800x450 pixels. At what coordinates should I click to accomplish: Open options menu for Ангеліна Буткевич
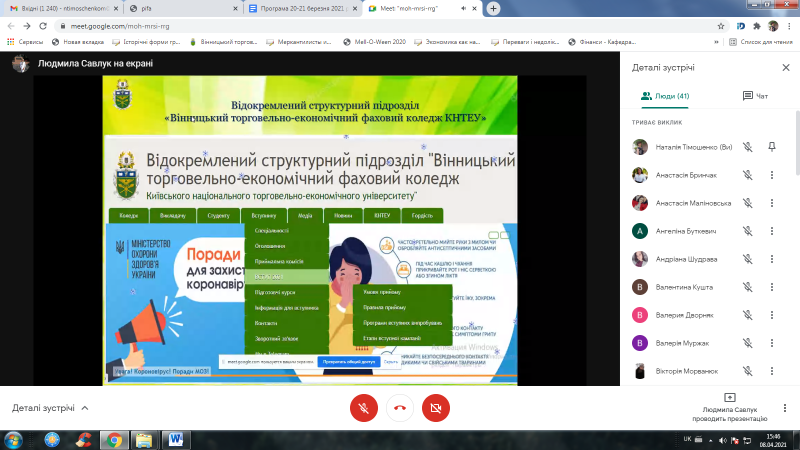click(x=772, y=231)
